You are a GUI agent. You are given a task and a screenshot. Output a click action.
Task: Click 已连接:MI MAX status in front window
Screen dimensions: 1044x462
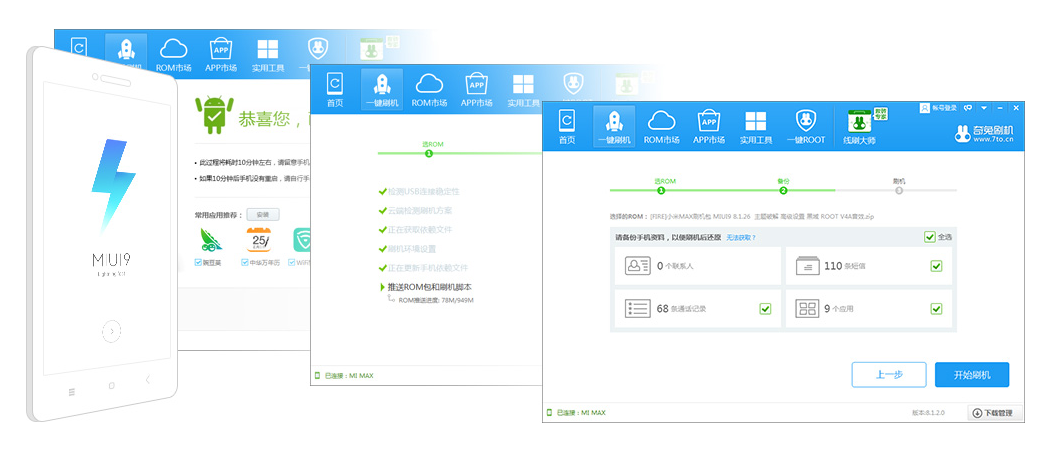pyautogui.click(x=577, y=413)
